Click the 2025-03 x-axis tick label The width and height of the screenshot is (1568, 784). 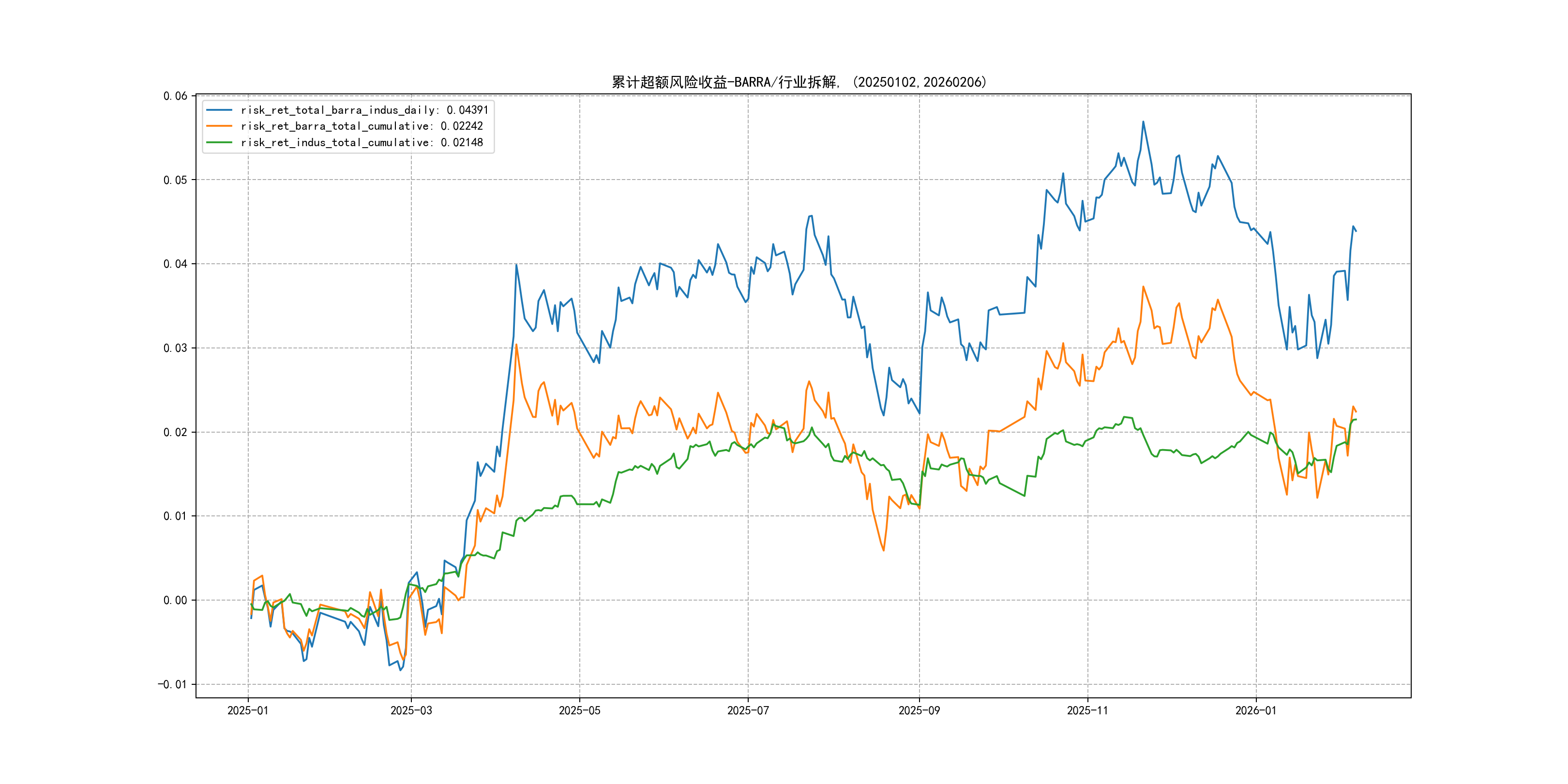(411, 710)
